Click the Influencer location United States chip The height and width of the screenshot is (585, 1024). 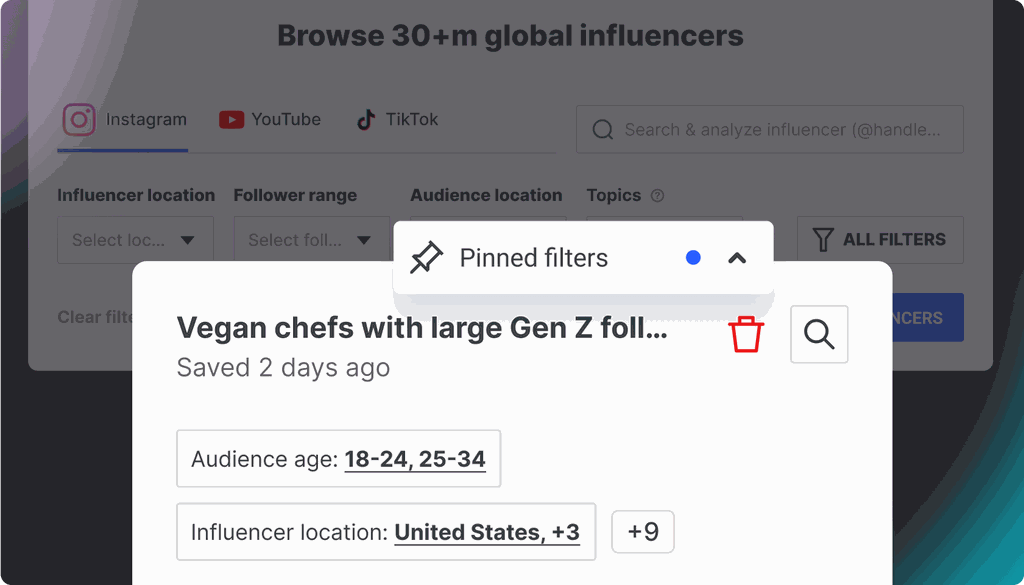(x=385, y=532)
